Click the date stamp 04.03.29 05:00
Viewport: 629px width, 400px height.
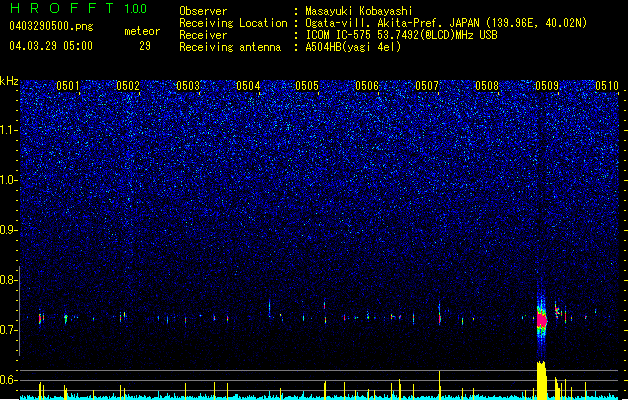click(51, 46)
